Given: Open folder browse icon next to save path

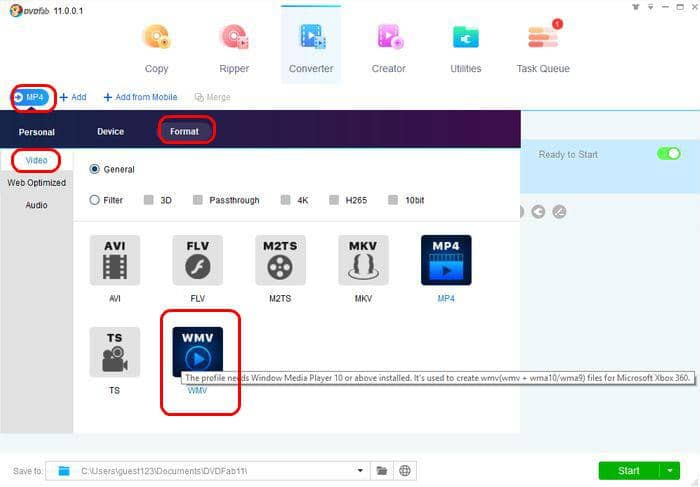Looking at the screenshot, I should pos(382,470).
